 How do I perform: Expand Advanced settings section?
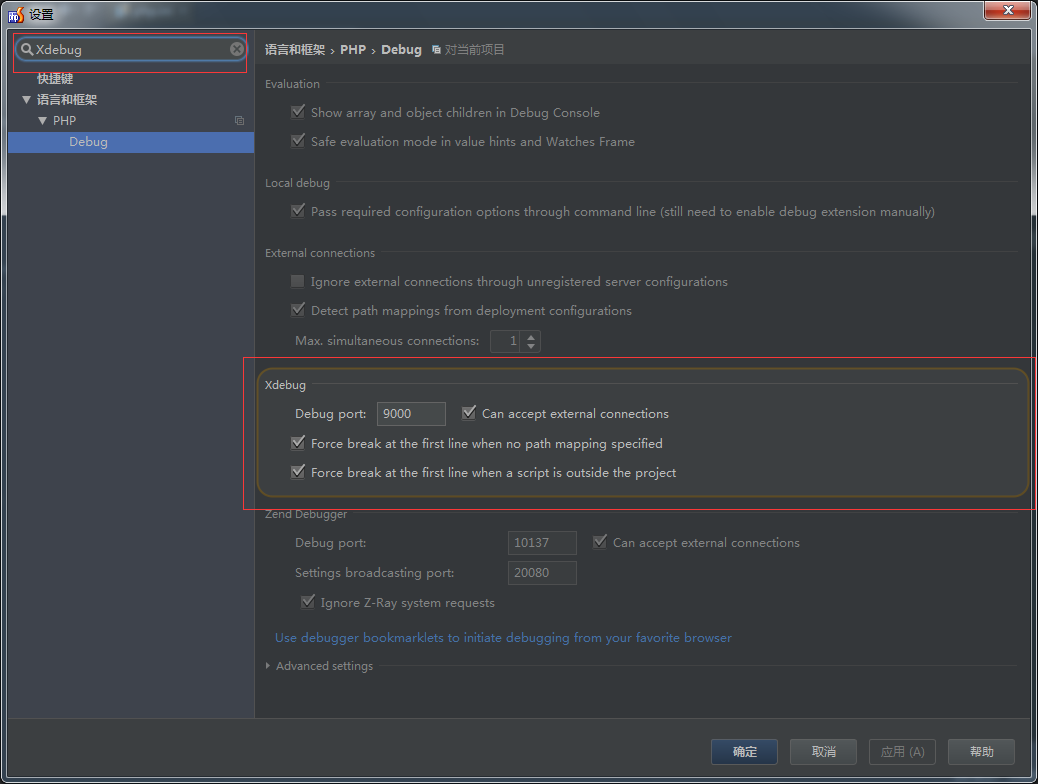tap(268, 666)
